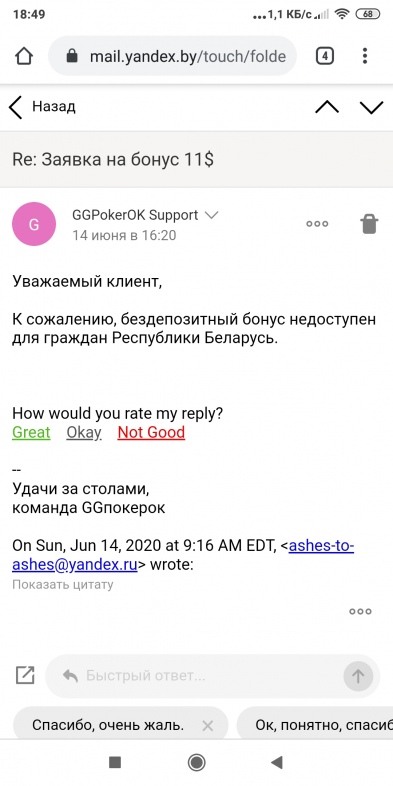Open full reply composer icon
The width and height of the screenshot is (393, 786).
coord(25,675)
